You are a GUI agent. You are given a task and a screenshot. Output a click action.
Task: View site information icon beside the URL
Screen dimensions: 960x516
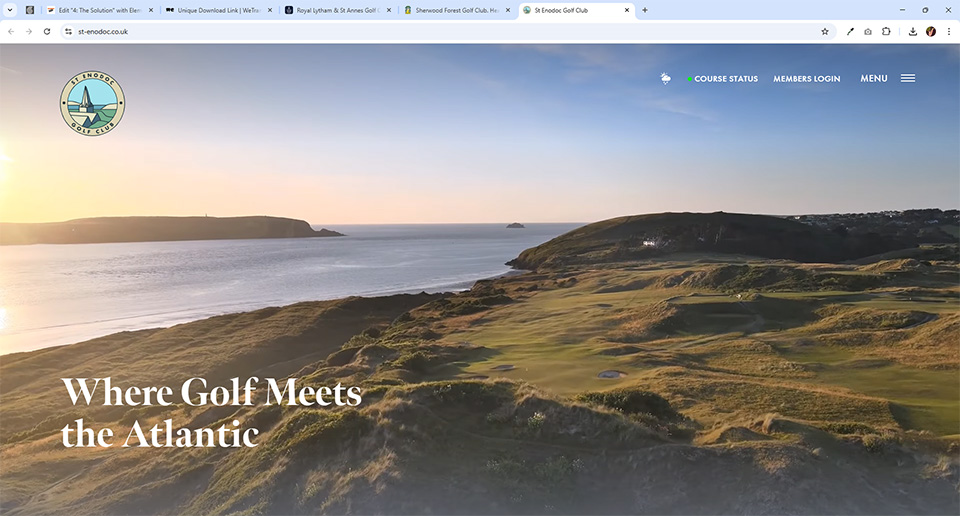pyautogui.click(x=68, y=31)
